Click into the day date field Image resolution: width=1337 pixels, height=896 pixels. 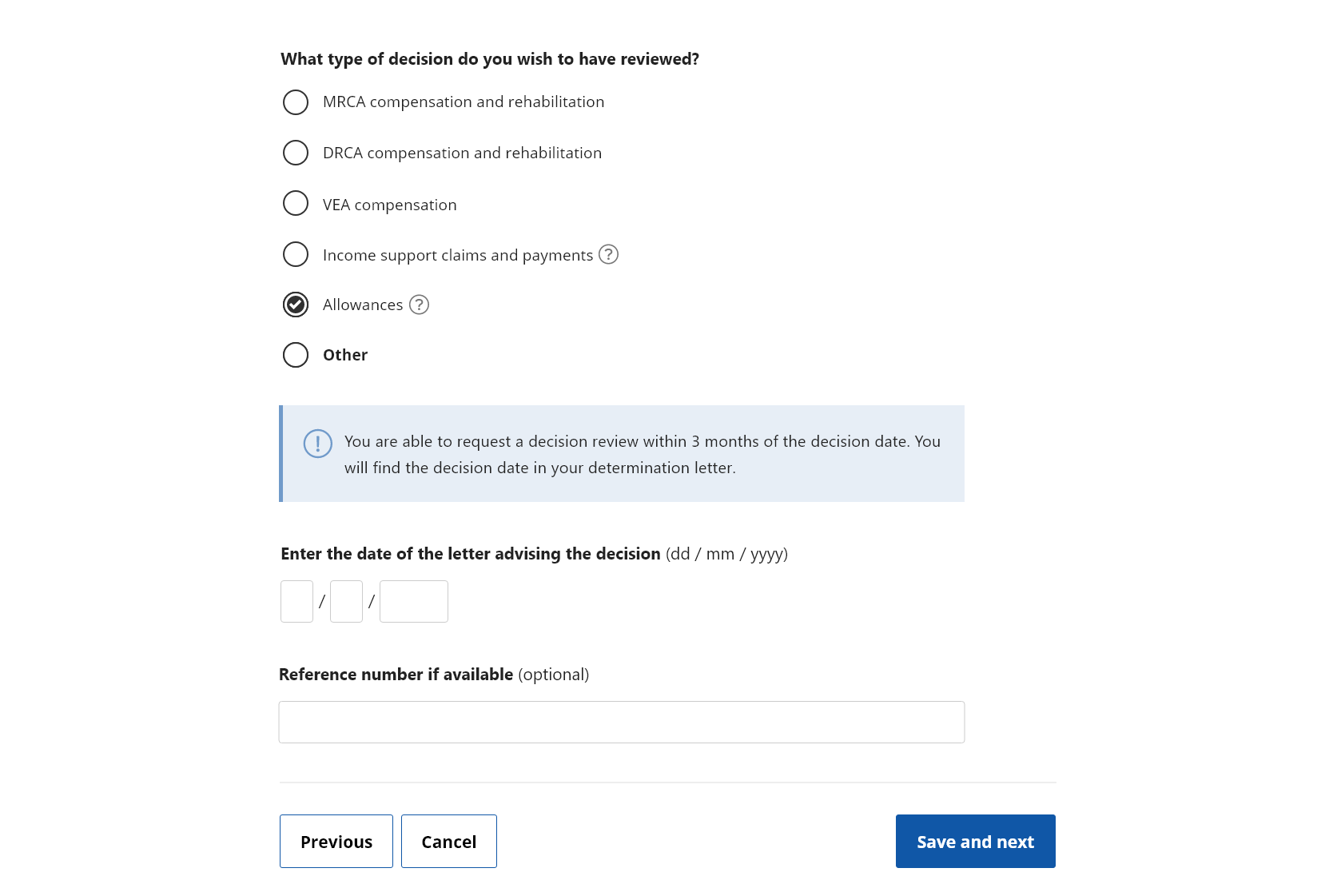(x=296, y=600)
